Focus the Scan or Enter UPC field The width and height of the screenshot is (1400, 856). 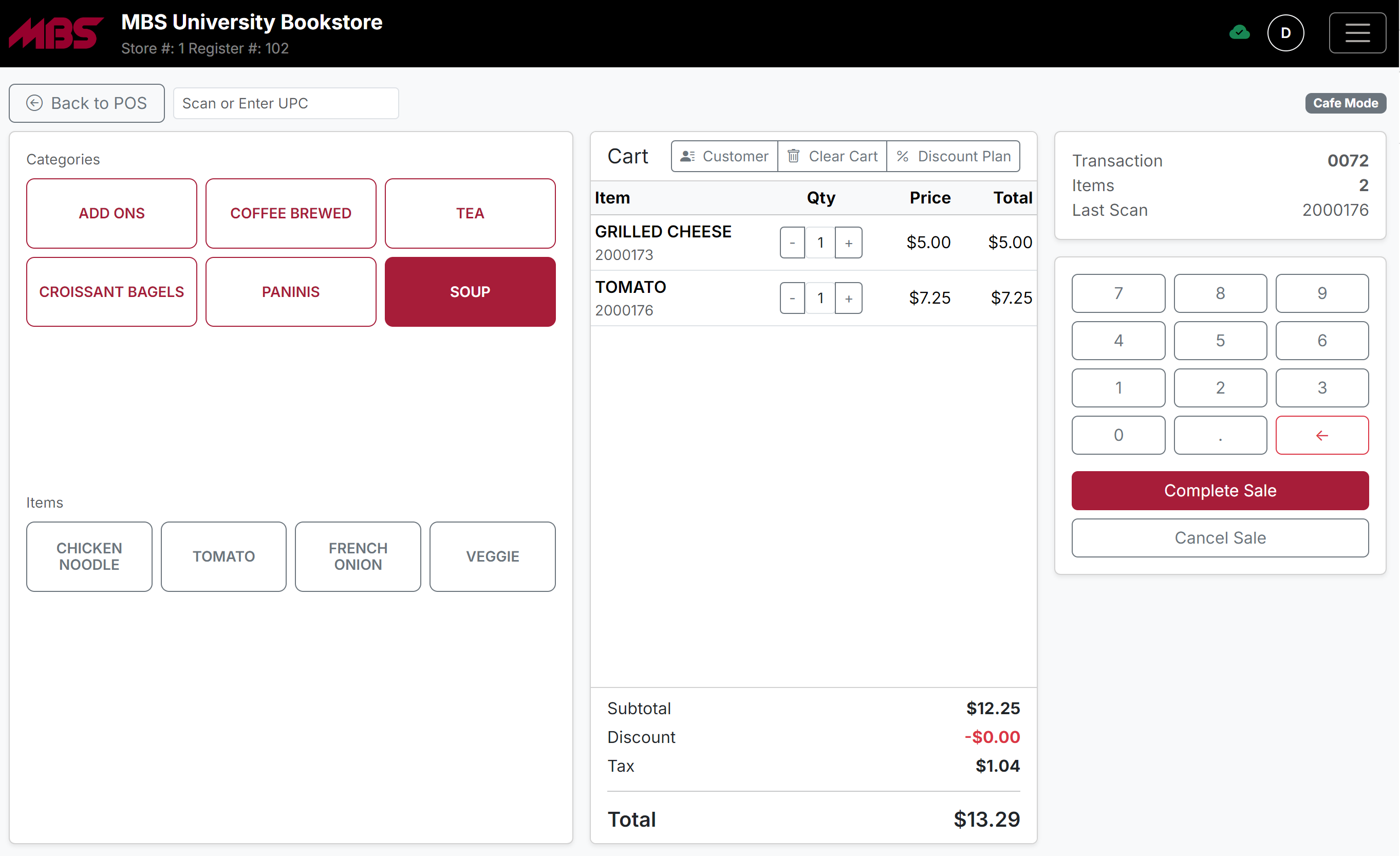pyautogui.click(x=286, y=103)
